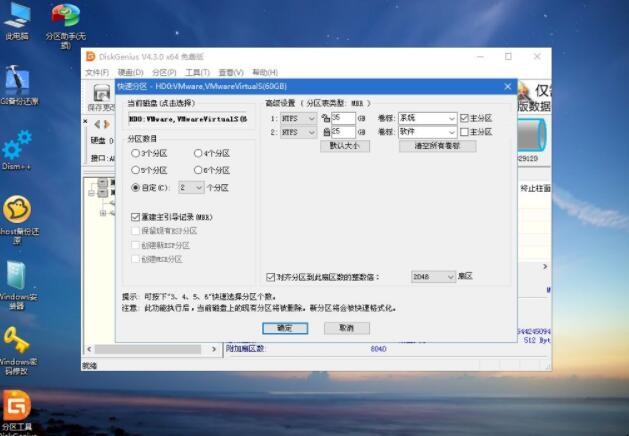Click left arrow of bottom horizontal scrollbar
The image size is (629, 436).
pos(89,349)
